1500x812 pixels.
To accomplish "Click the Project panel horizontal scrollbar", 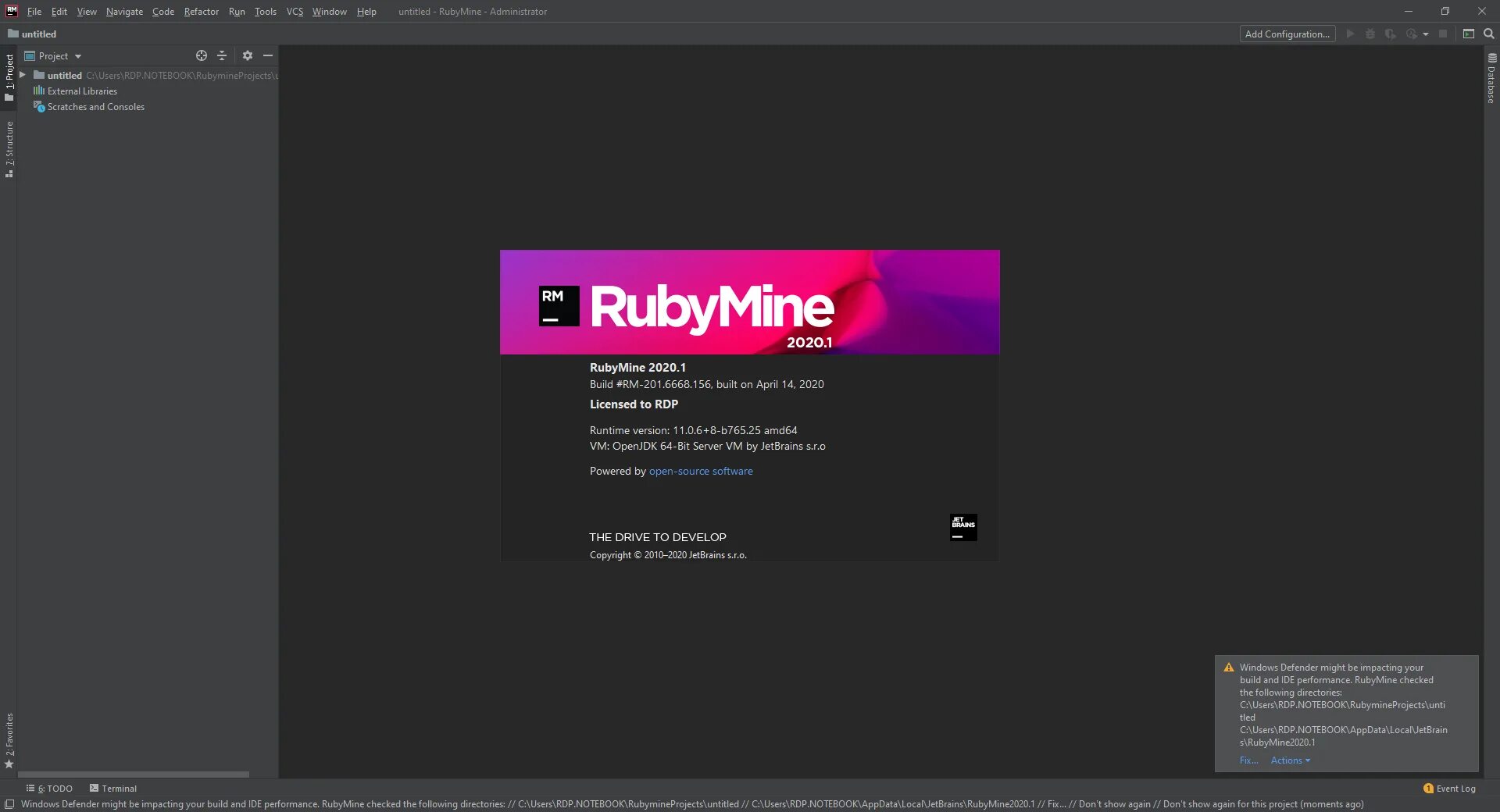I will point(133,775).
